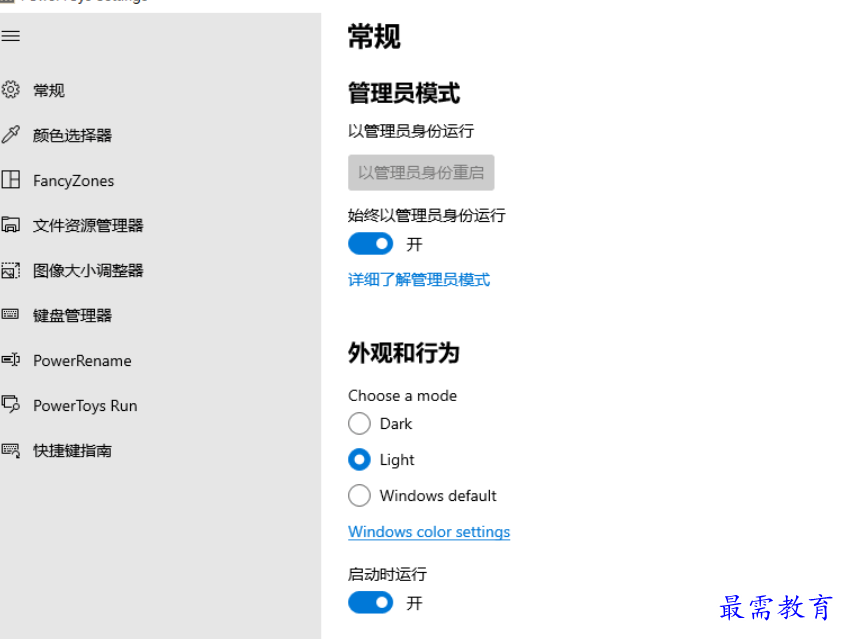Open 图像大小调整器 settings
841x639 pixels.
(88, 270)
